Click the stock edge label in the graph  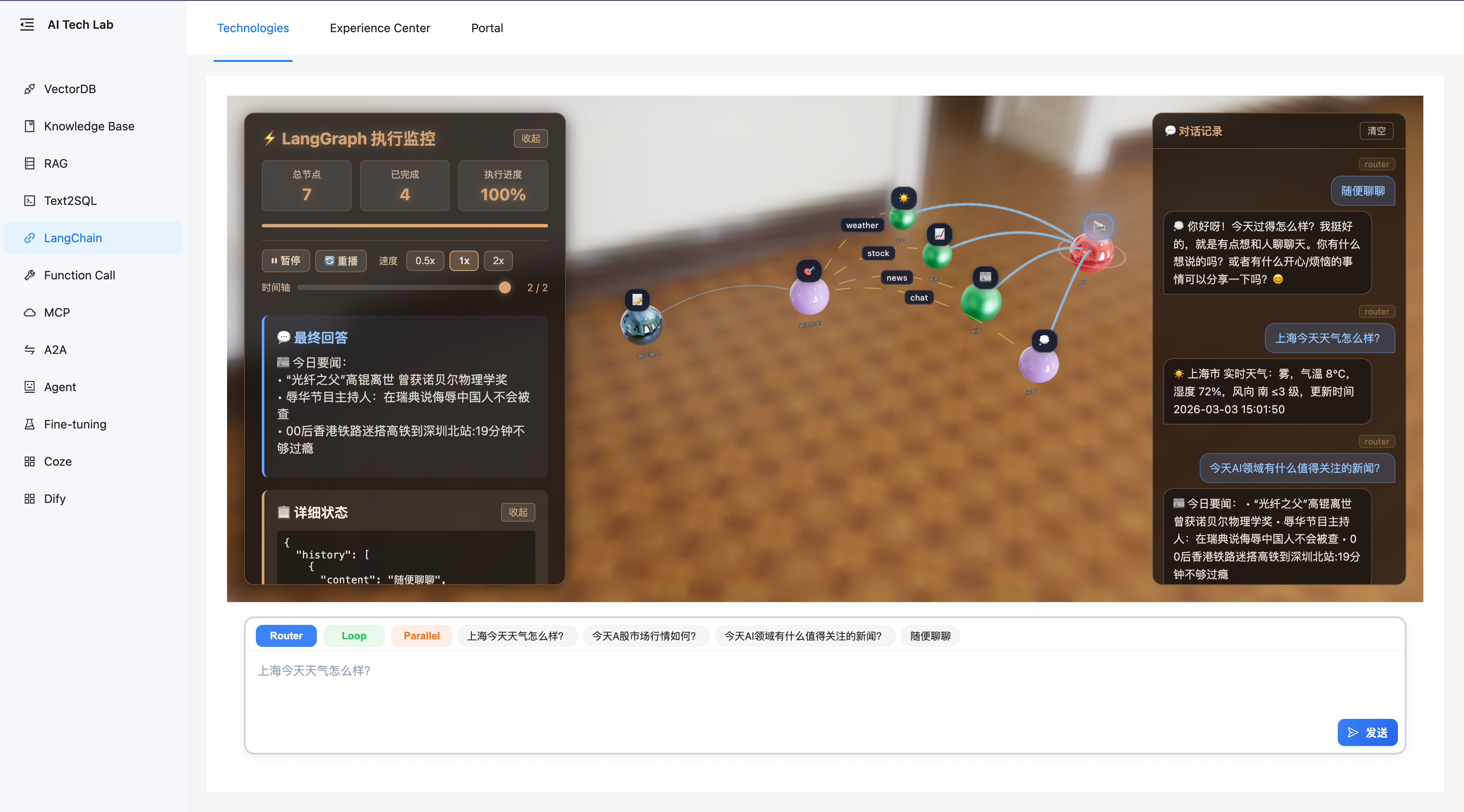[878, 253]
